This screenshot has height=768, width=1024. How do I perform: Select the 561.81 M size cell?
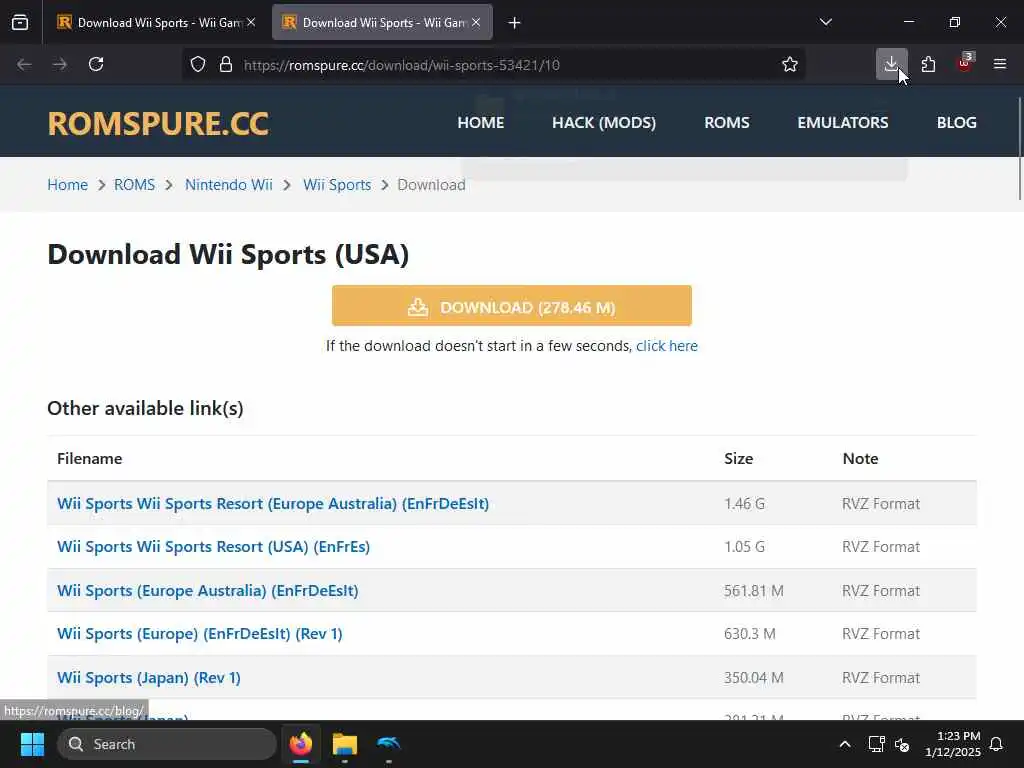click(754, 590)
